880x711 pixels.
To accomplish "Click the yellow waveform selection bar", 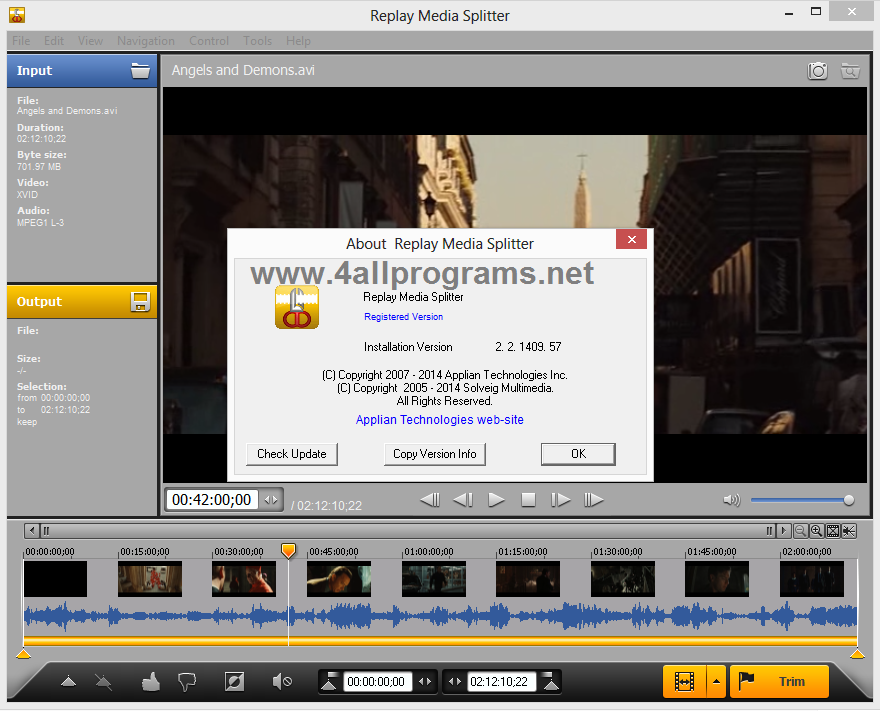I will (x=440, y=641).
